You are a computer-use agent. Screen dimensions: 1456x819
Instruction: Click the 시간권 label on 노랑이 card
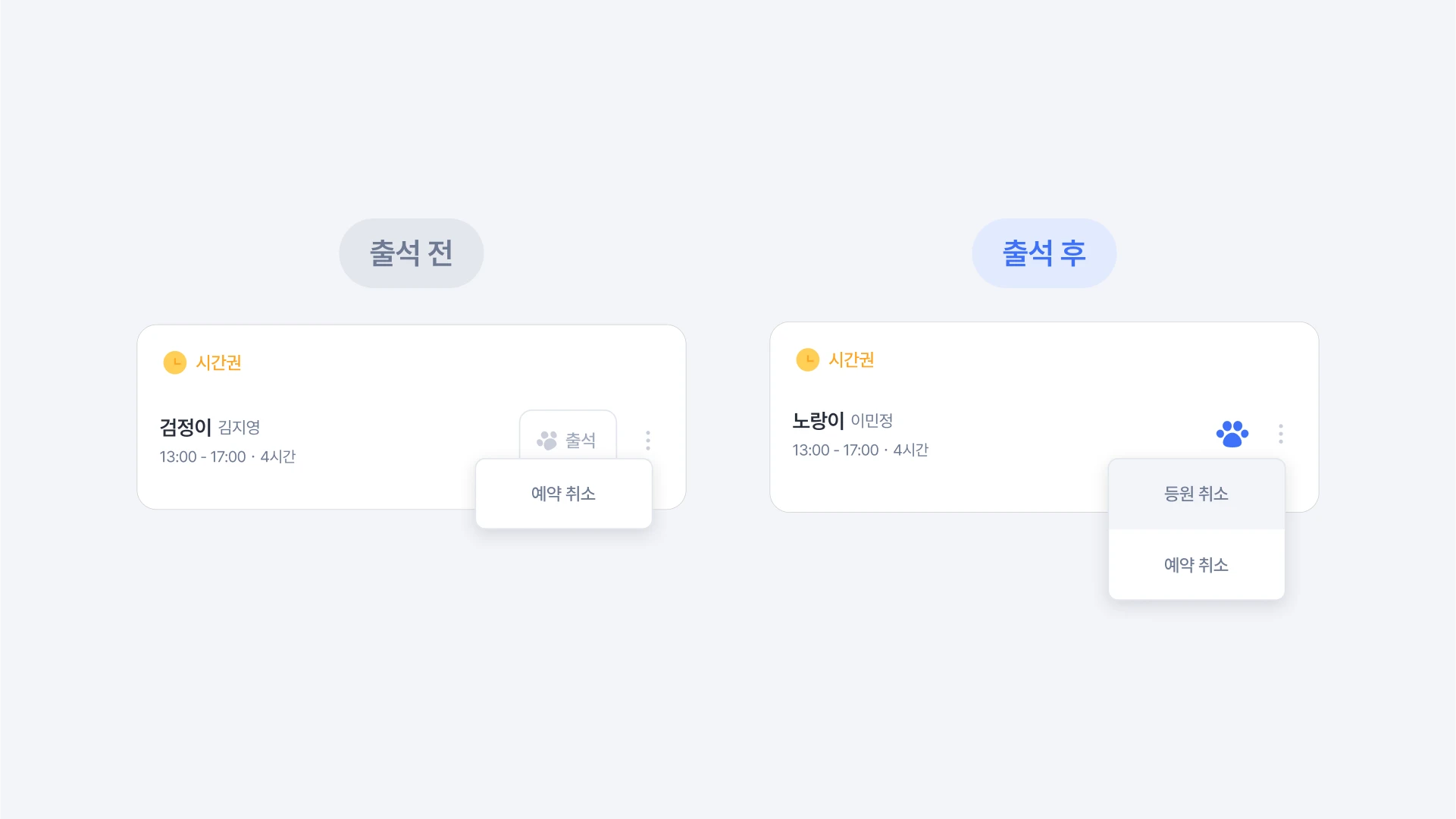click(x=852, y=359)
